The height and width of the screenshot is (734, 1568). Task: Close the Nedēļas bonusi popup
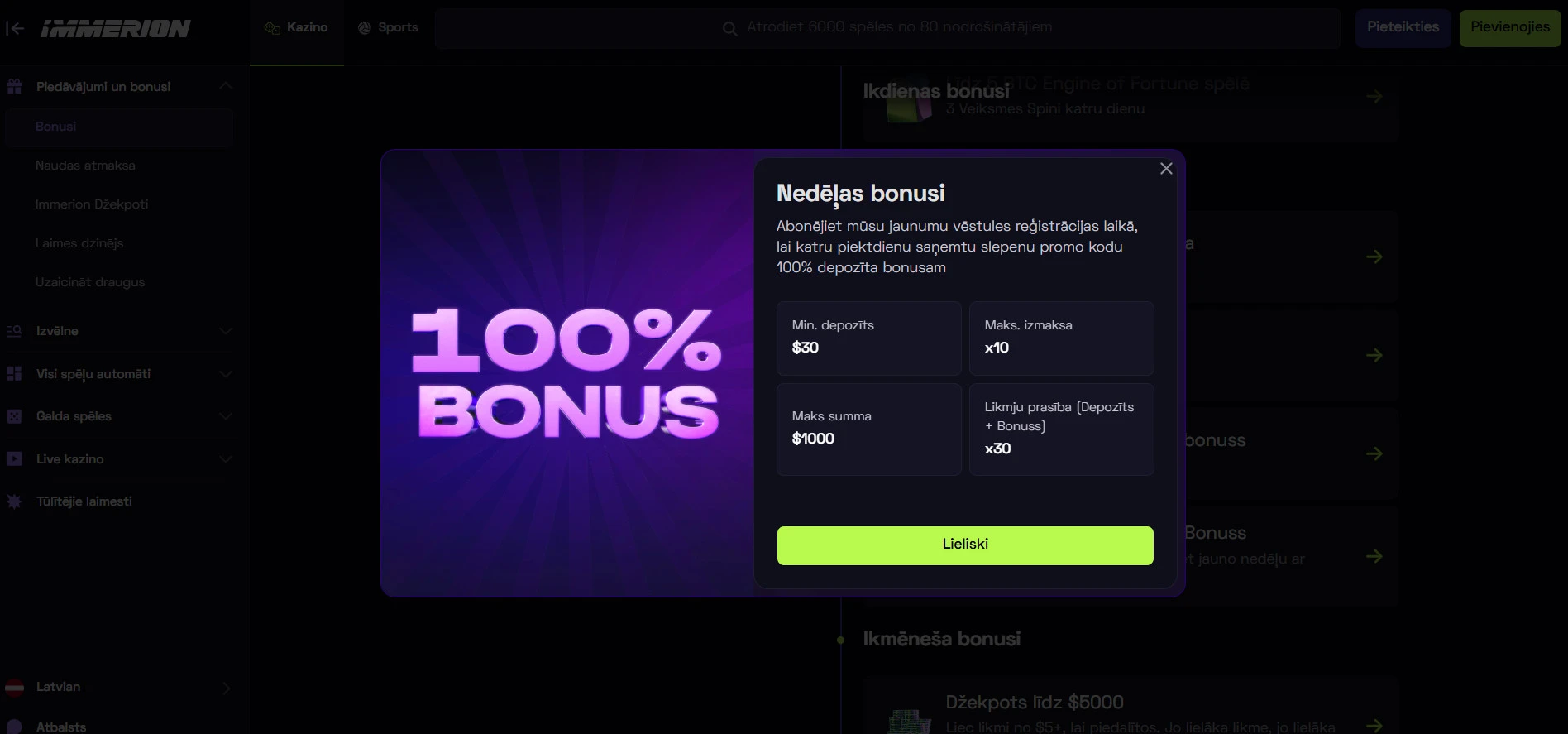tap(1166, 169)
